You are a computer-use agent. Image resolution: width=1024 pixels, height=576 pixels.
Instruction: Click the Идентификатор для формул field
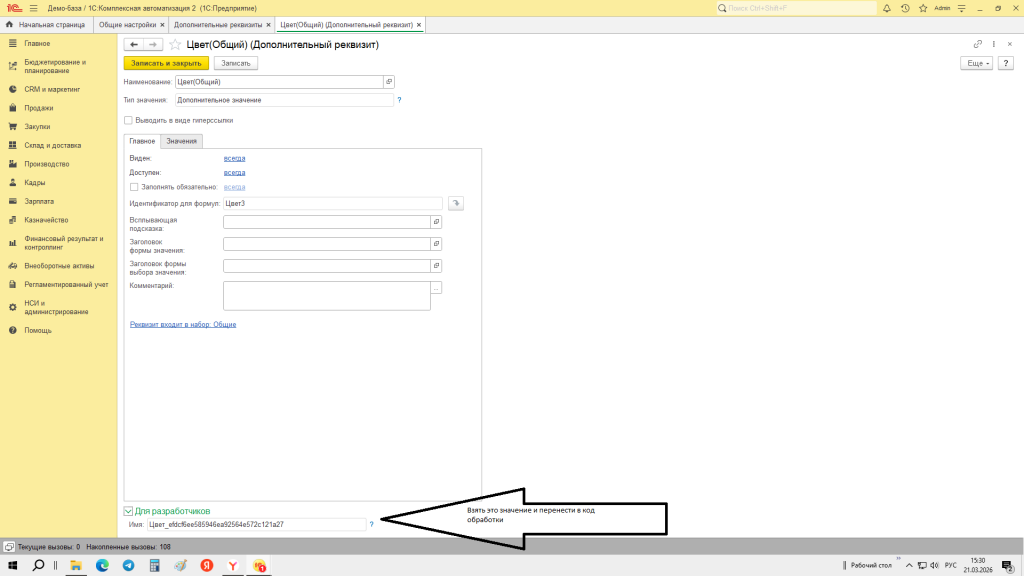333,204
